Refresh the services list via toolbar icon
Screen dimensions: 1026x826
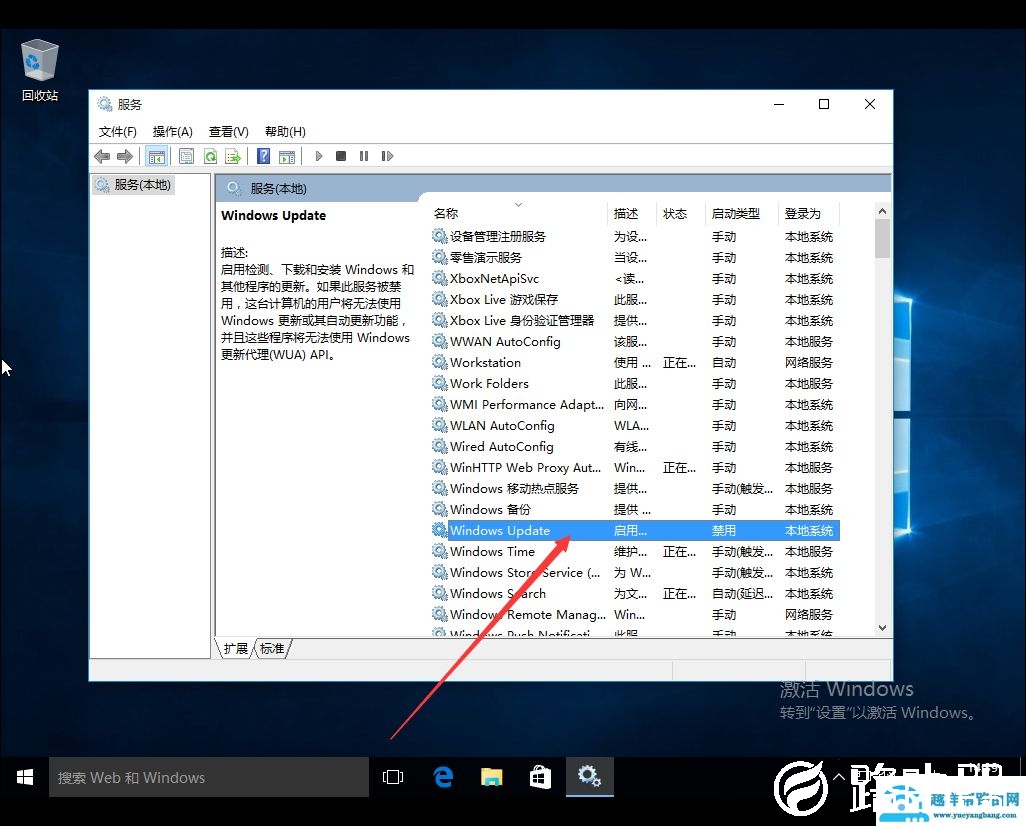210,156
